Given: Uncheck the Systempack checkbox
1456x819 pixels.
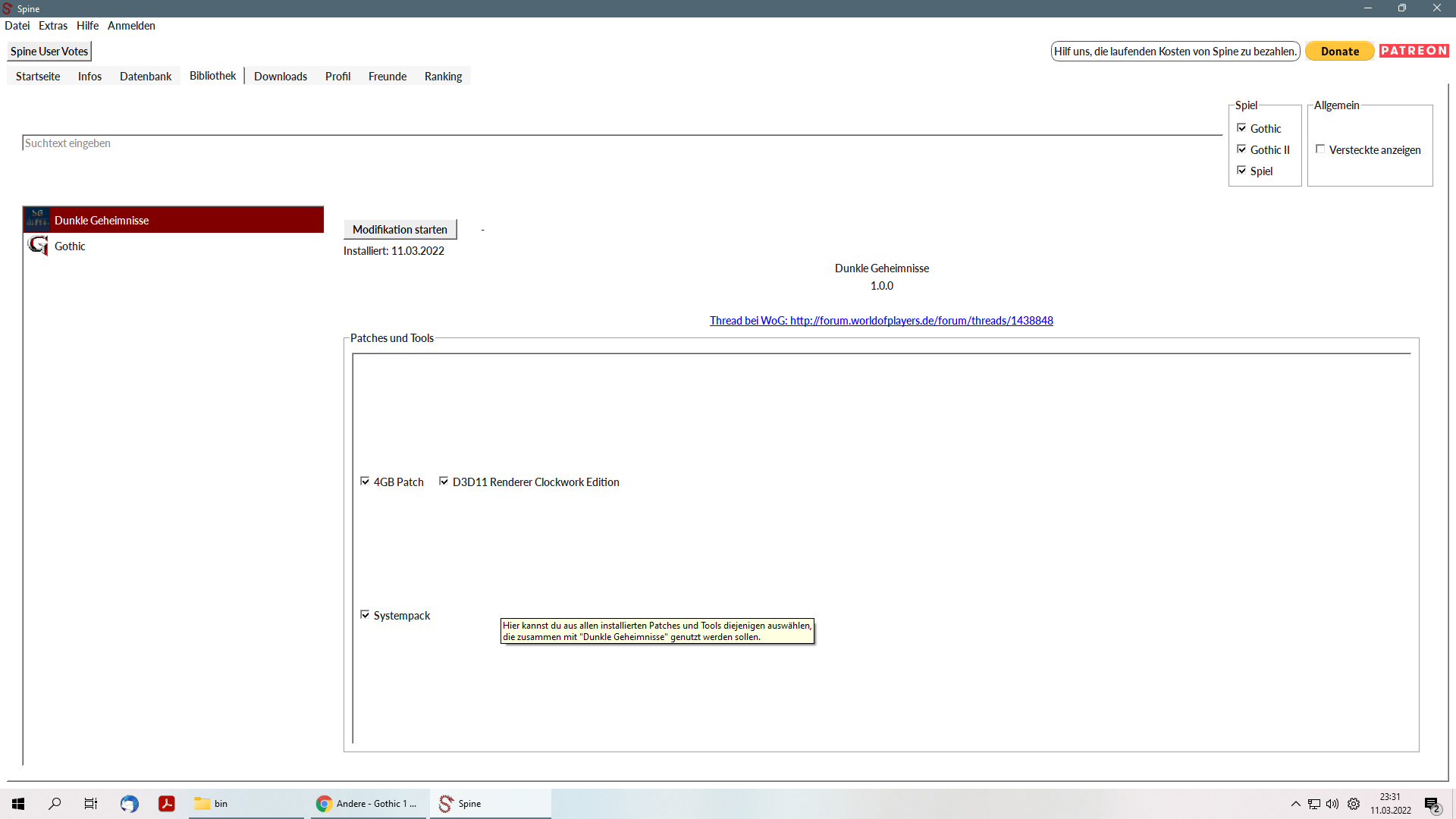Looking at the screenshot, I should [365, 615].
